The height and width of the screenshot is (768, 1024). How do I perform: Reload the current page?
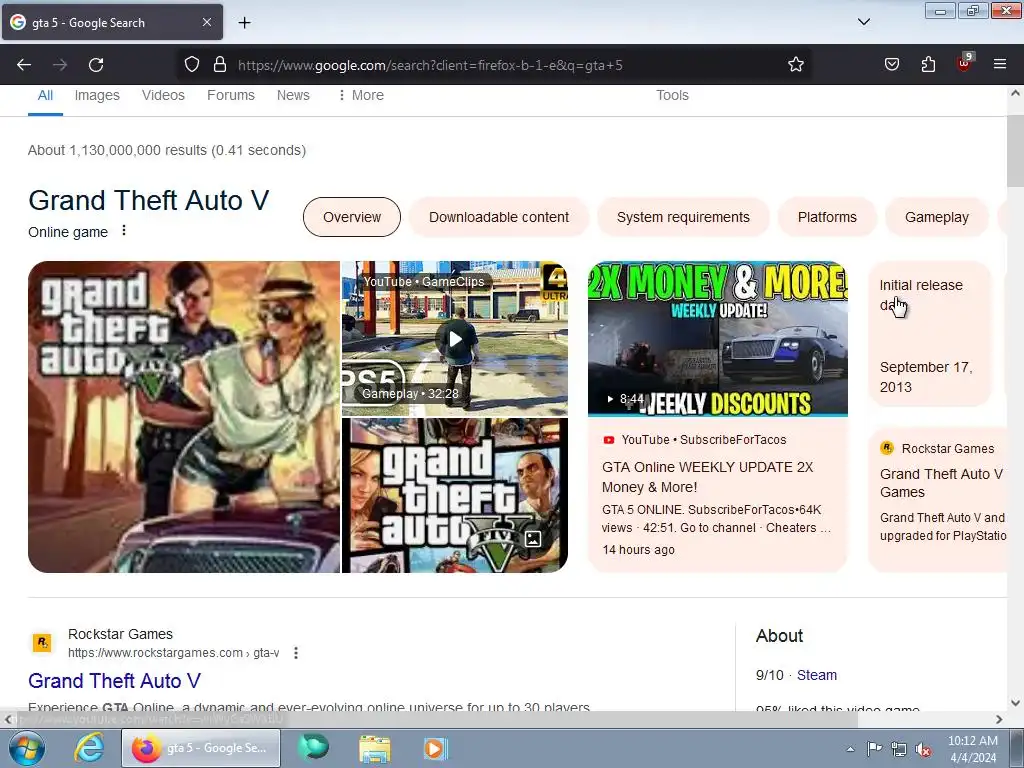[96, 65]
